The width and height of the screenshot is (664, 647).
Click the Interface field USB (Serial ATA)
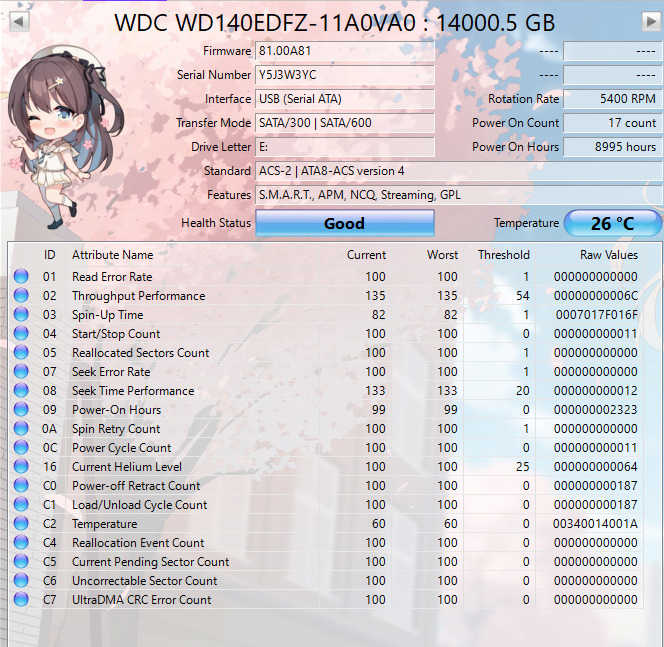[x=345, y=99]
